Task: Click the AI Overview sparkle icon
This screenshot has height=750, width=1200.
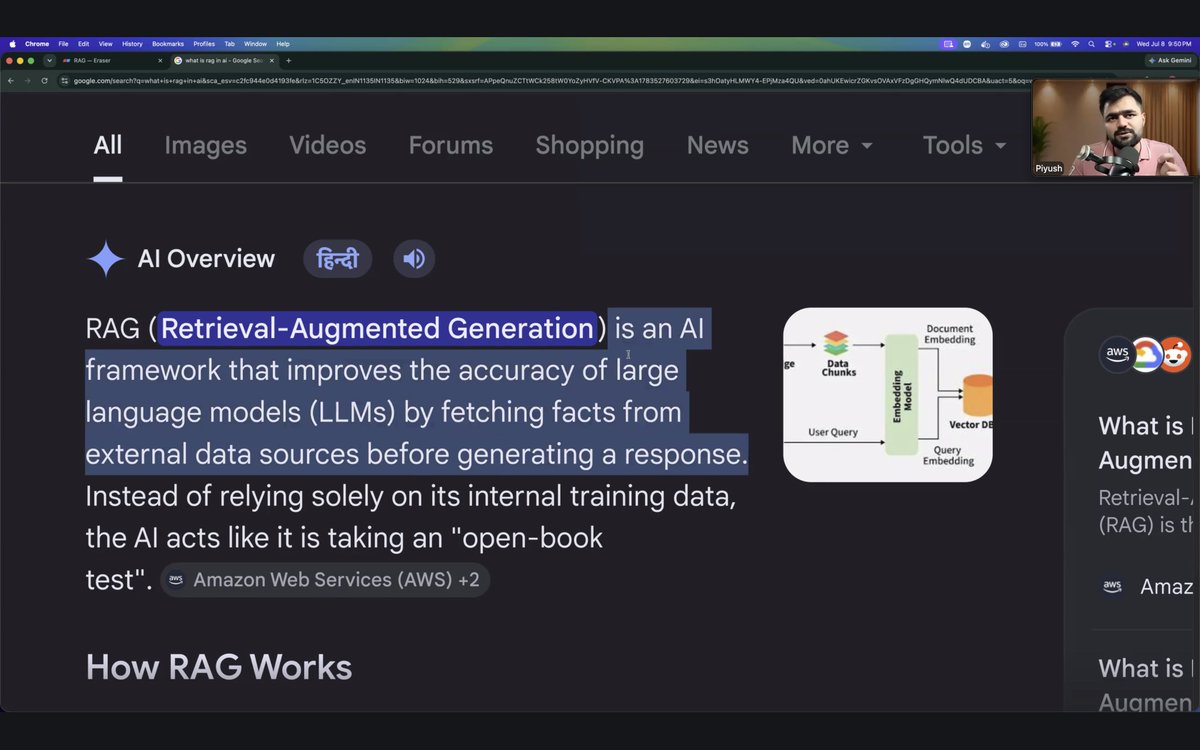Action: pyautogui.click(x=105, y=259)
